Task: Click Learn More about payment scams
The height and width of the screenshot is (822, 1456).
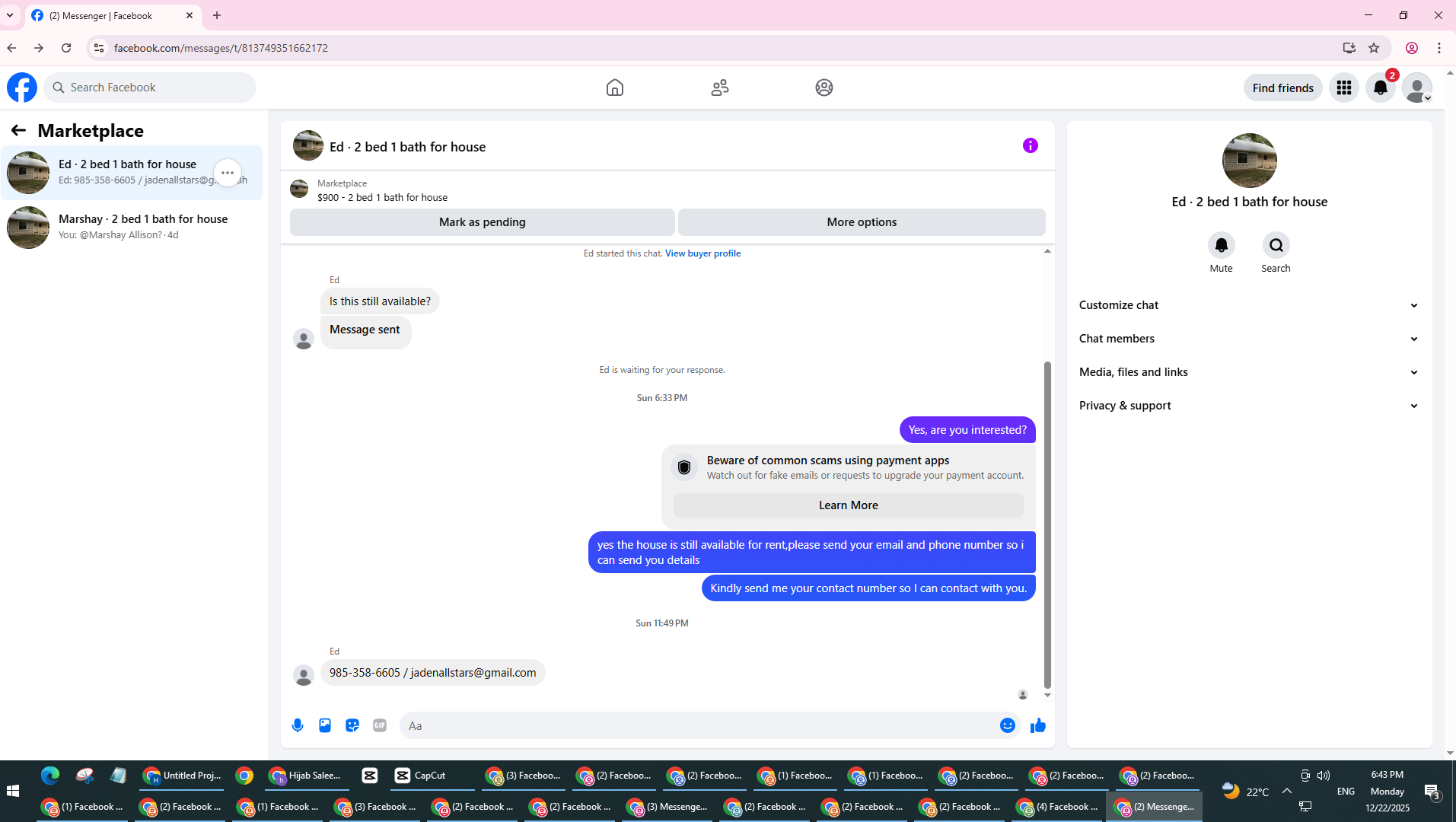Action: (x=849, y=505)
